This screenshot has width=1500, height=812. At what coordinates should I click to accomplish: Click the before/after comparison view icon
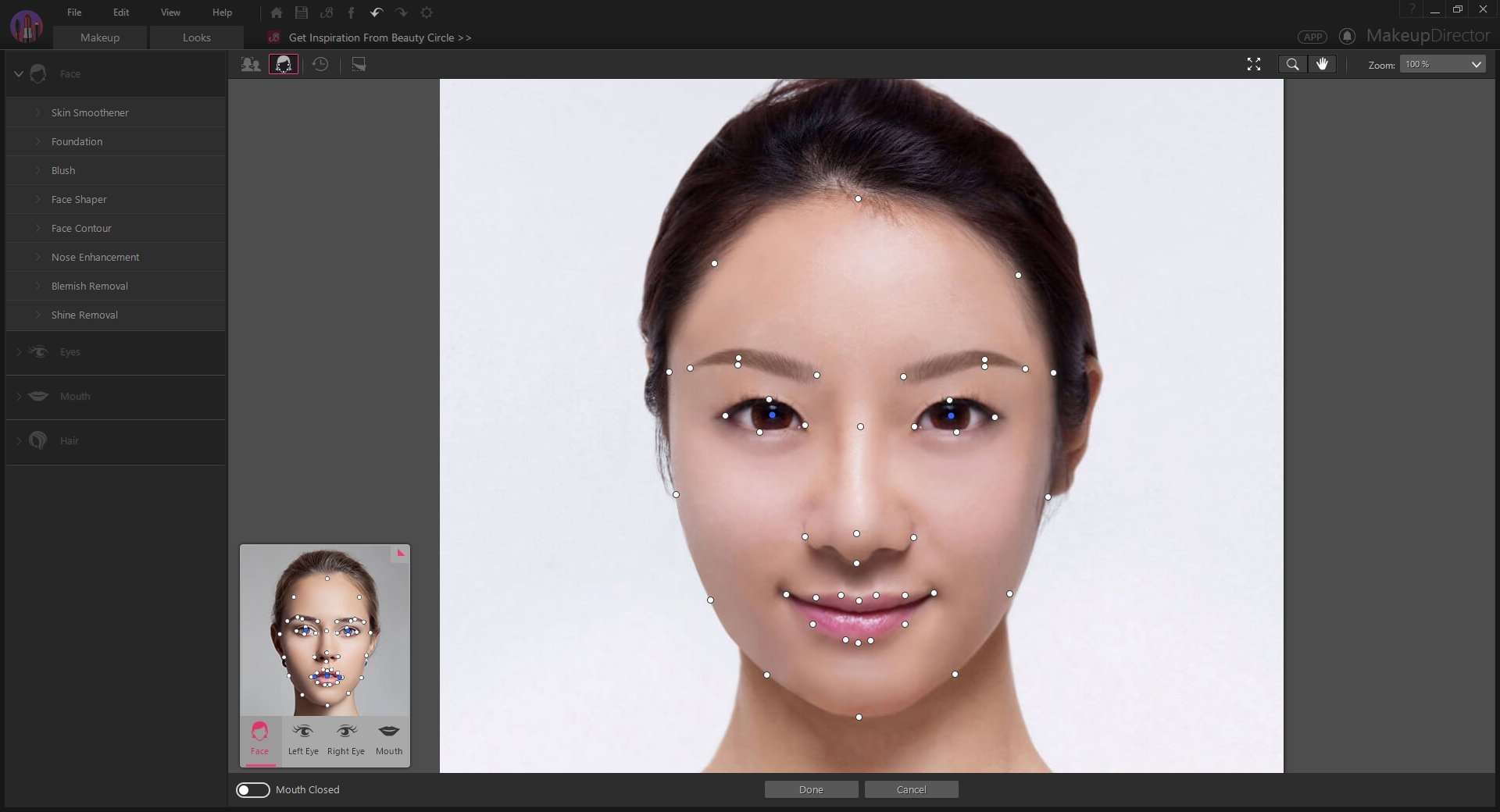[x=359, y=64]
